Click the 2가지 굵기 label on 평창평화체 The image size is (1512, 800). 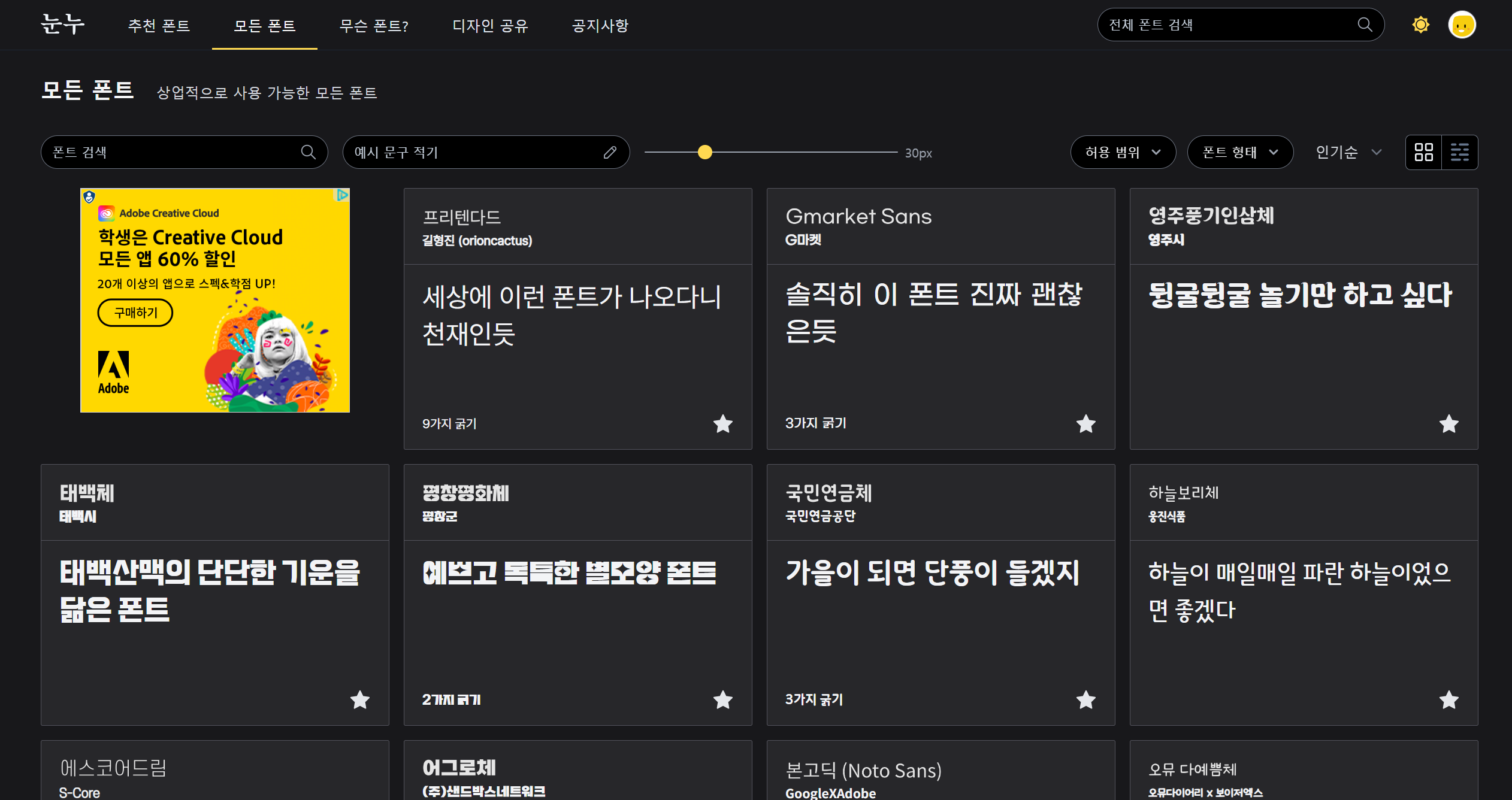[451, 699]
